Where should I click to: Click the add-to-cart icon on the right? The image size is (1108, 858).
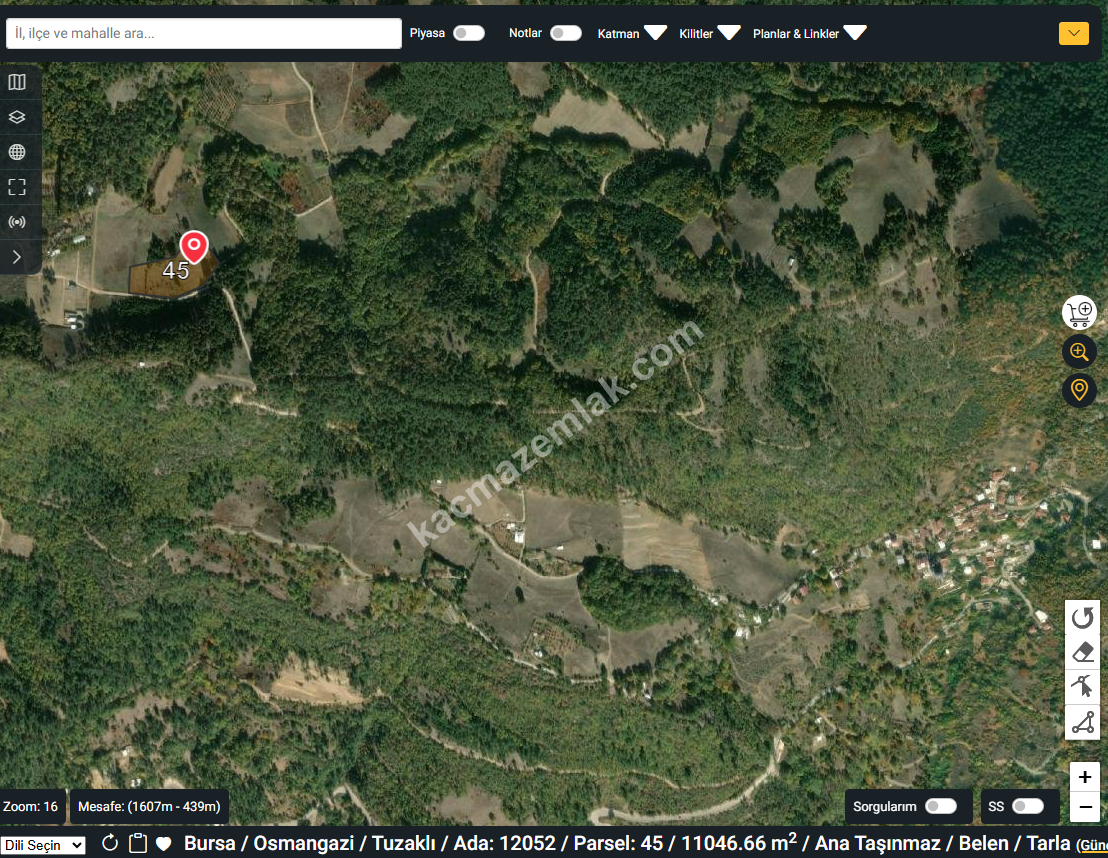1079,313
